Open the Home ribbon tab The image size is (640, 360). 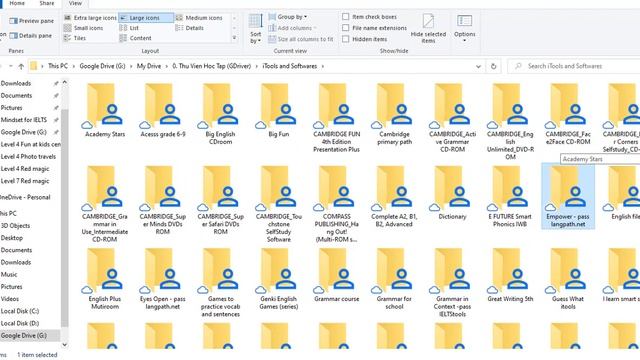(x=17, y=3)
